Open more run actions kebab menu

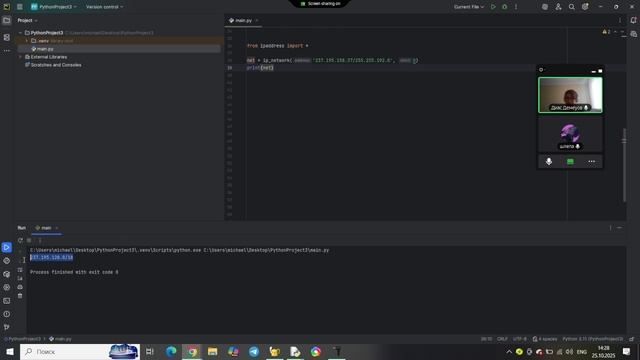pyautogui.click(x=516, y=7)
